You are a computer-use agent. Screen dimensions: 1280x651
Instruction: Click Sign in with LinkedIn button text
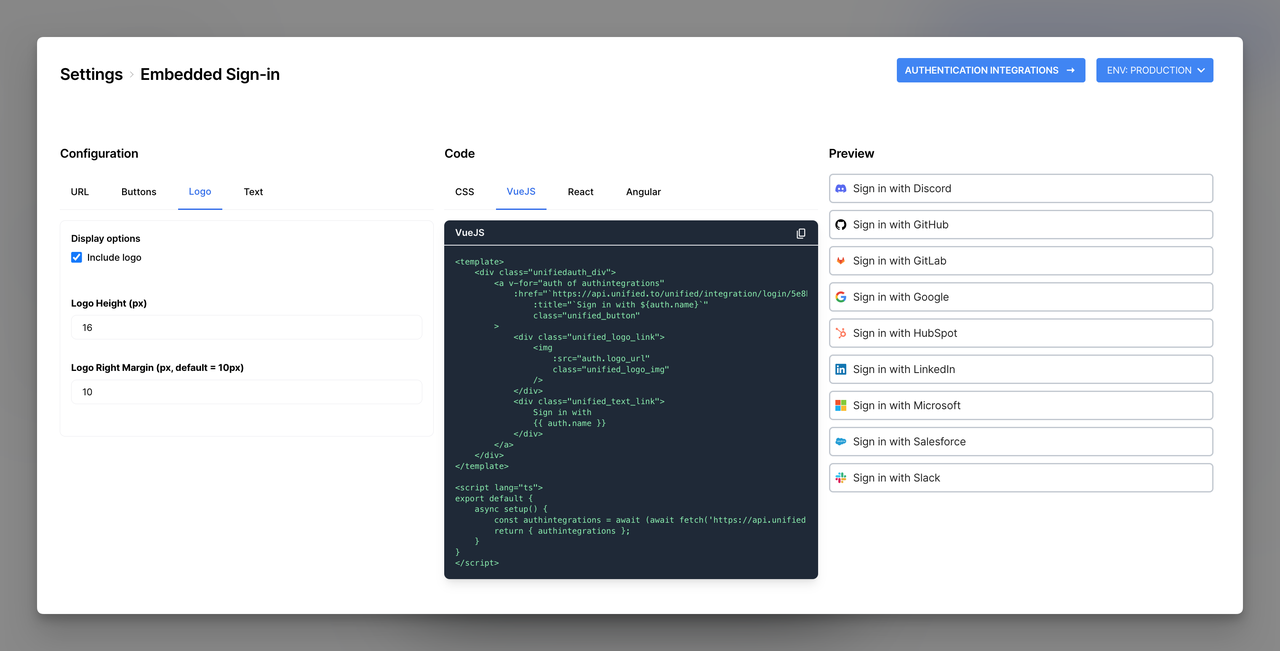coord(904,369)
